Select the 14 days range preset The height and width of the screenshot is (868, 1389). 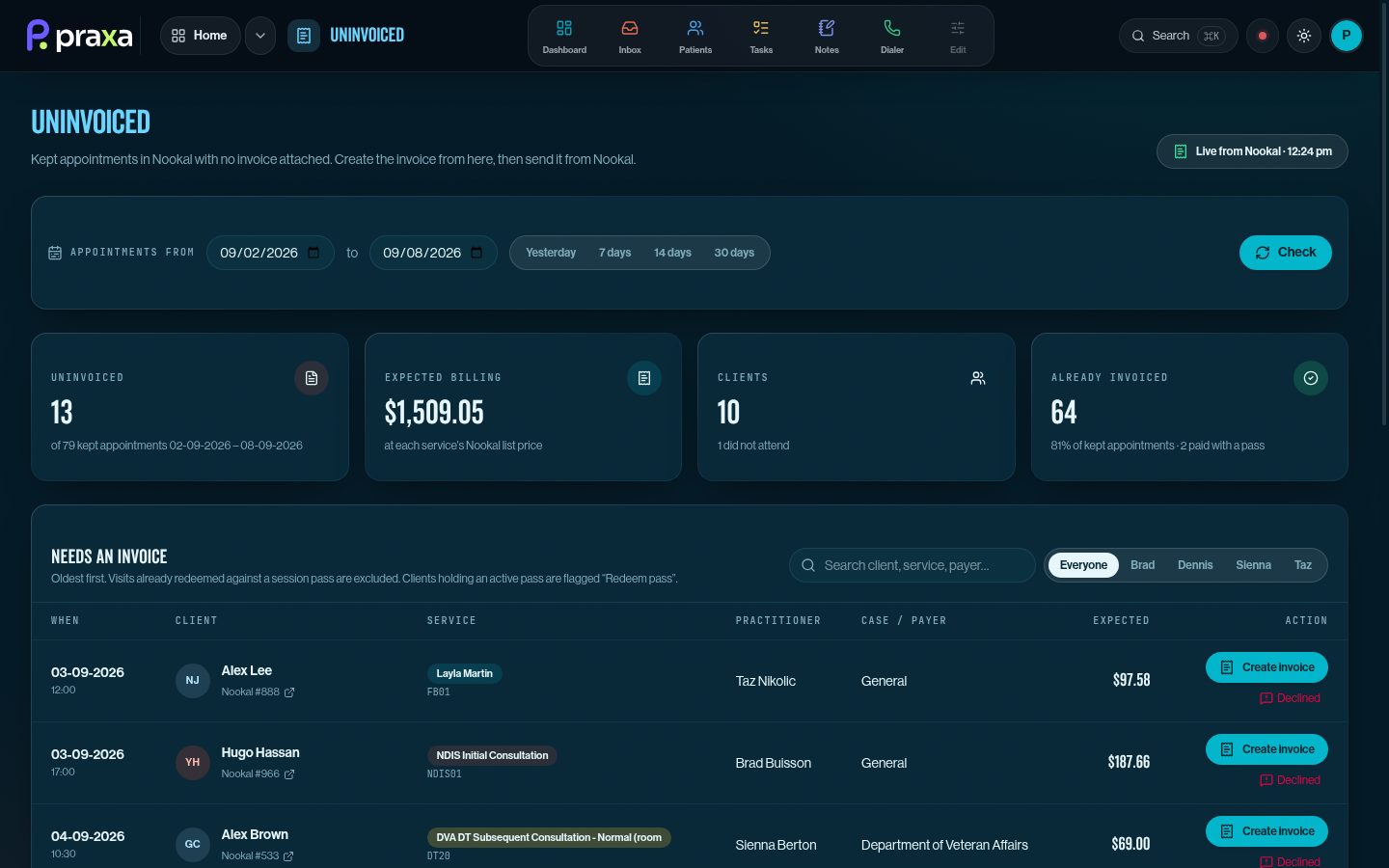672,253
